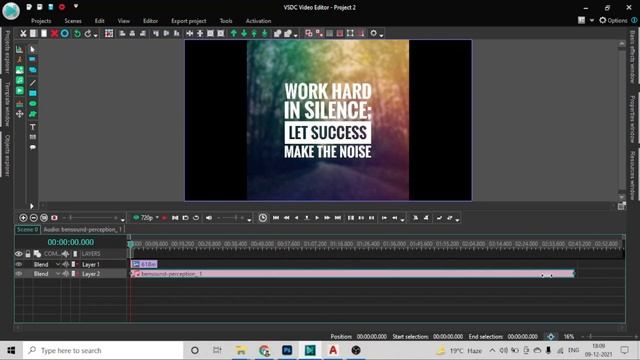
Task: Adjust the timeline zoom slider
Action: pos(93,218)
